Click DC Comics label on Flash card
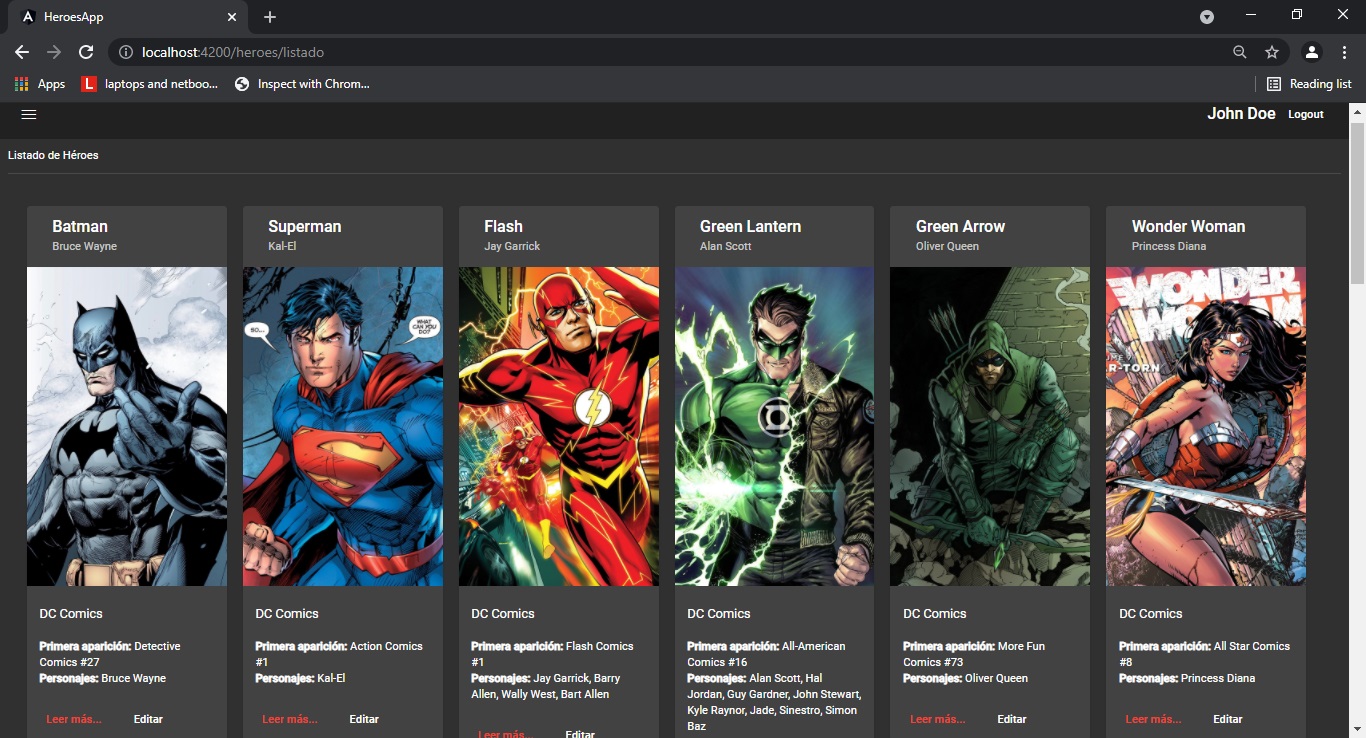The width and height of the screenshot is (1366, 738). [503, 613]
